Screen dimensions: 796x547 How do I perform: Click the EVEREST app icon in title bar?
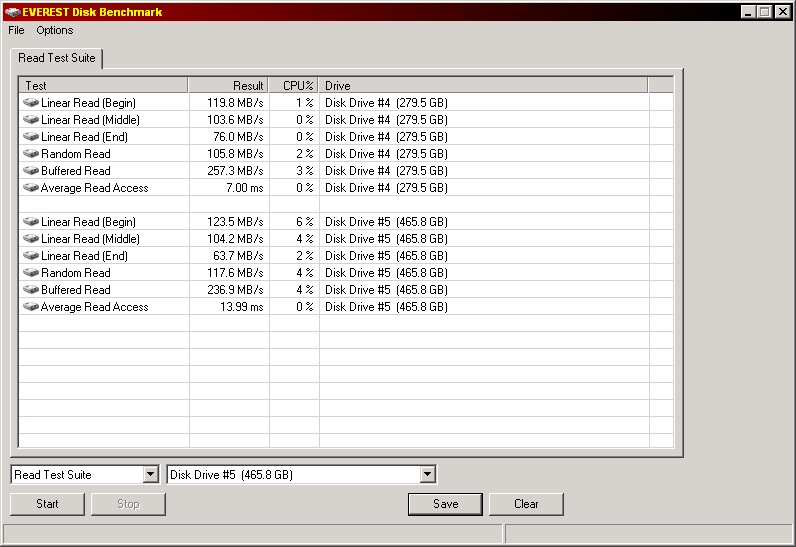(13, 12)
